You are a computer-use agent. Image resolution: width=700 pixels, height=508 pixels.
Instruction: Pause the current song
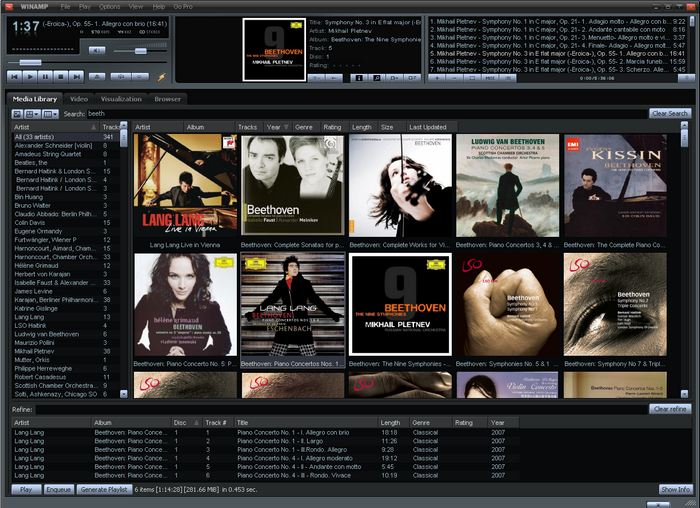(46, 77)
